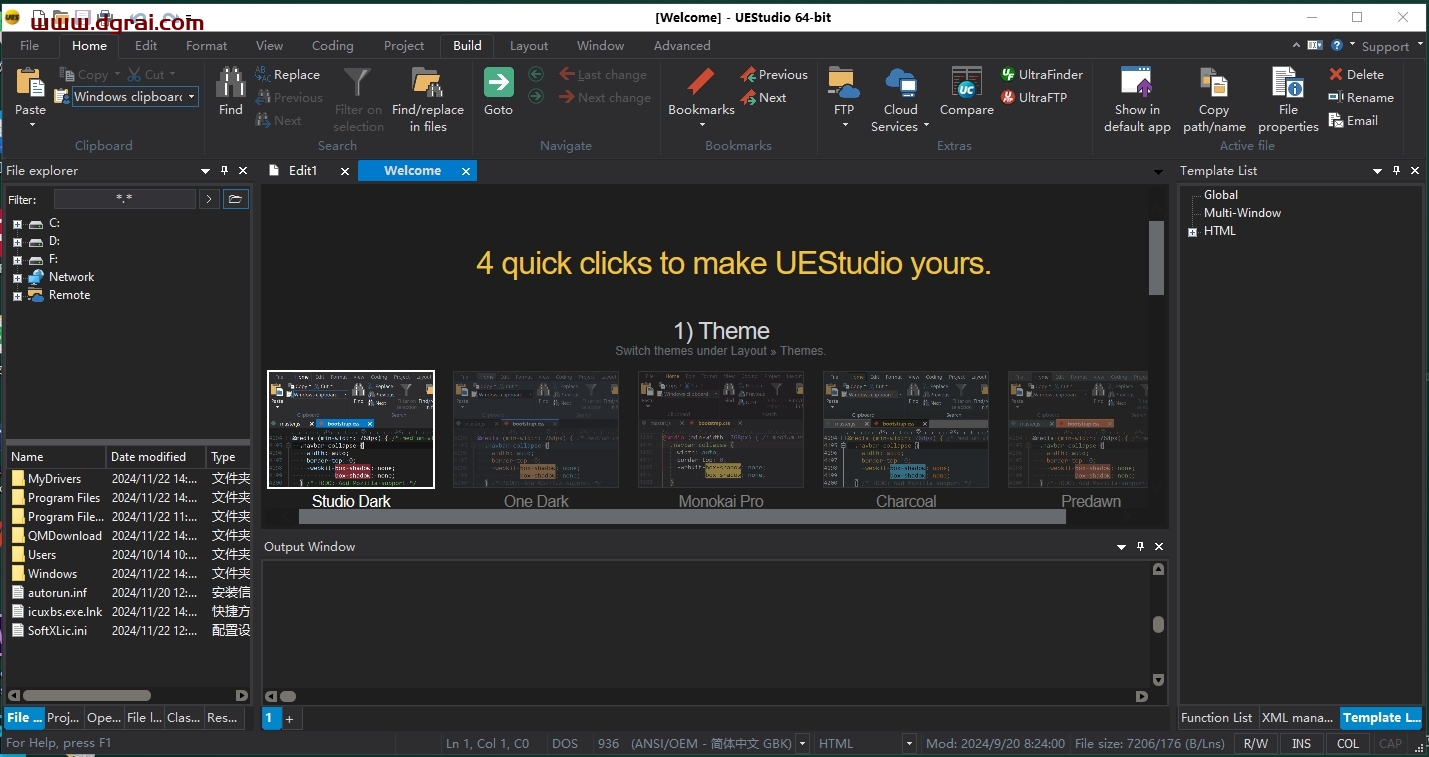This screenshot has height=757, width=1429.
Task: Click the blue help question mark icon
Action: pyautogui.click(x=1337, y=45)
